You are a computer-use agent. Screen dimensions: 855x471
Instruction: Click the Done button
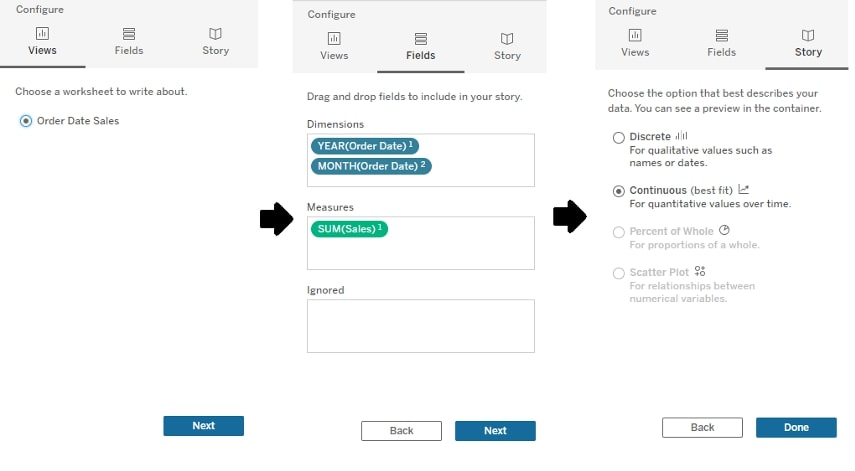click(x=796, y=427)
